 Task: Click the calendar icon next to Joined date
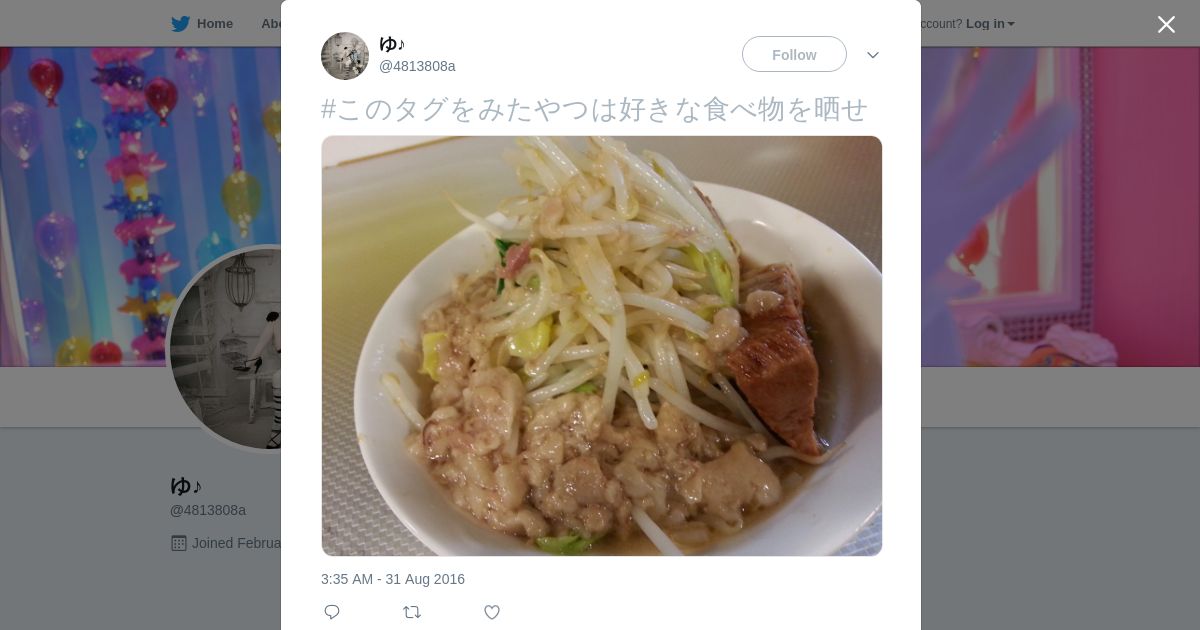(179, 543)
